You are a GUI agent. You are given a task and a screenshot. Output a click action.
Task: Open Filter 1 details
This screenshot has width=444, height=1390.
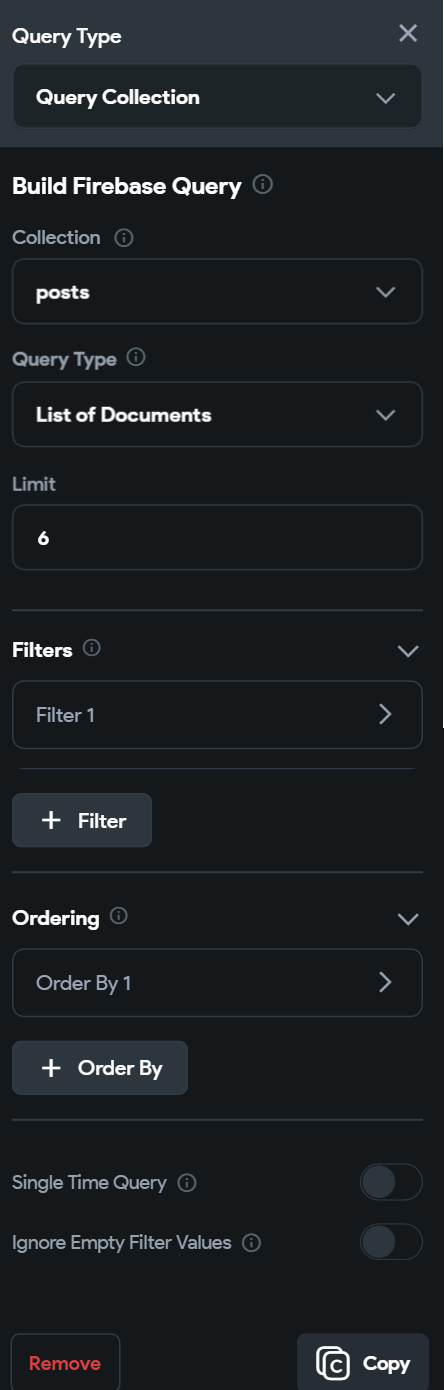(x=217, y=714)
